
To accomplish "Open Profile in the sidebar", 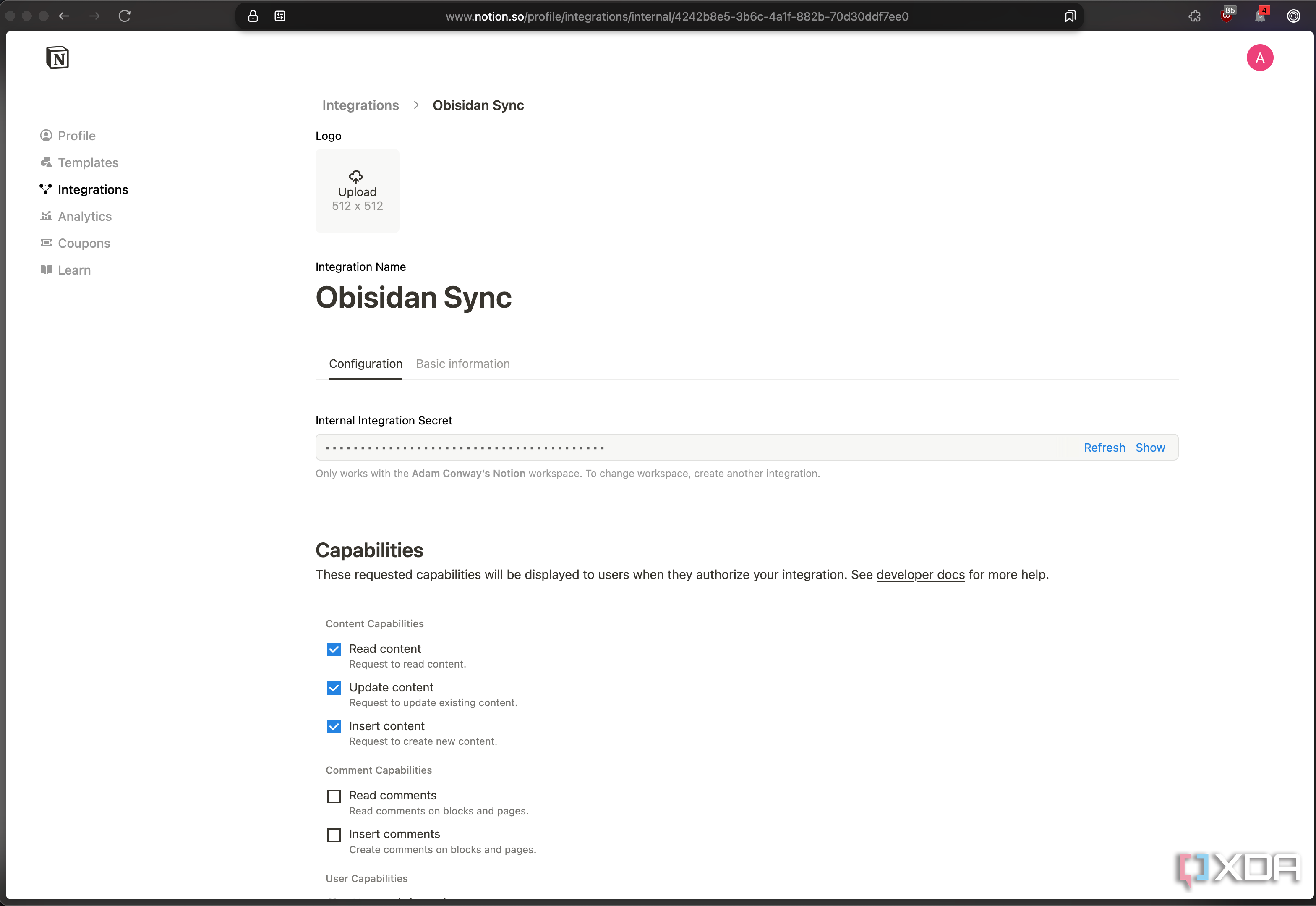I will pos(68,135).
